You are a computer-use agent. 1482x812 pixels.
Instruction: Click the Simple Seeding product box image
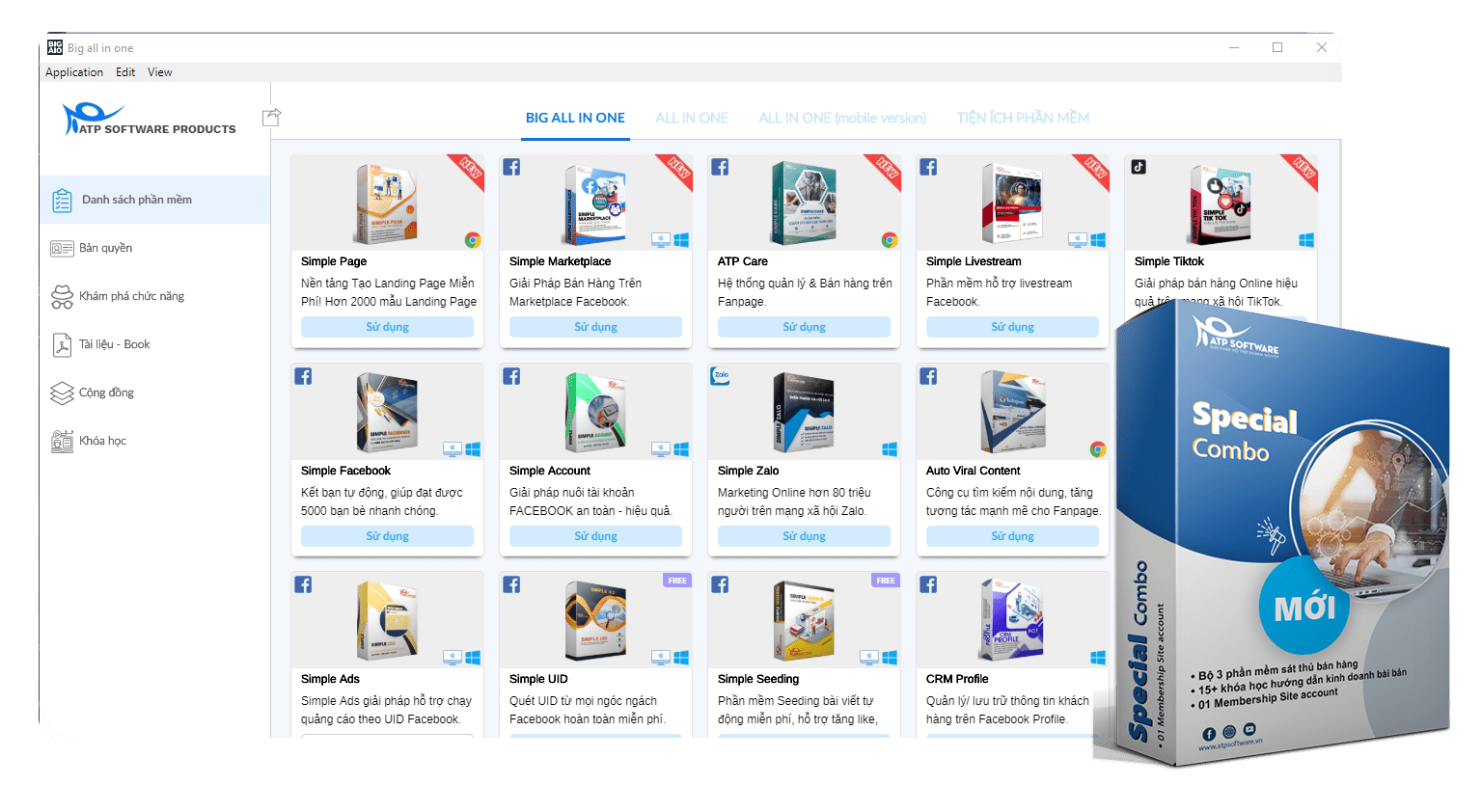click(804, 620)
